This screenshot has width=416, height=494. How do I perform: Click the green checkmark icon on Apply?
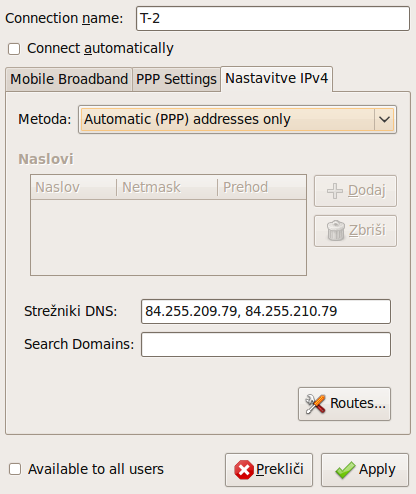click(x=345, y=470)
